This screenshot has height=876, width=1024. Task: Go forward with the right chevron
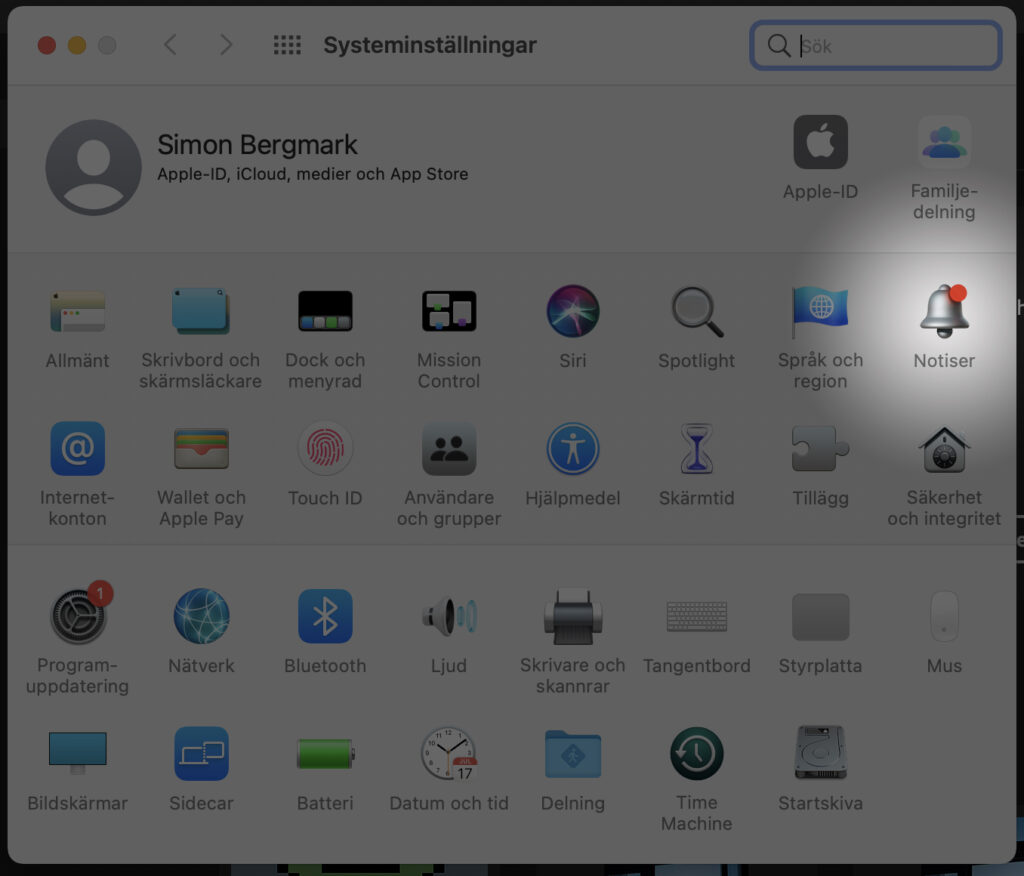tap(226, 45)
